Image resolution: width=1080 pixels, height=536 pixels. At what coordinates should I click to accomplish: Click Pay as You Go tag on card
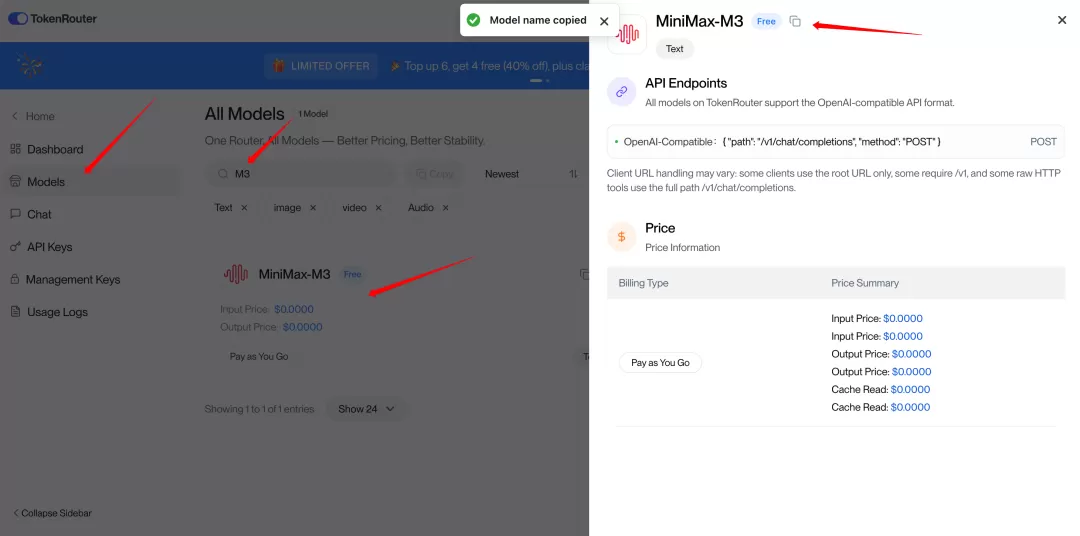click(259, 357)
